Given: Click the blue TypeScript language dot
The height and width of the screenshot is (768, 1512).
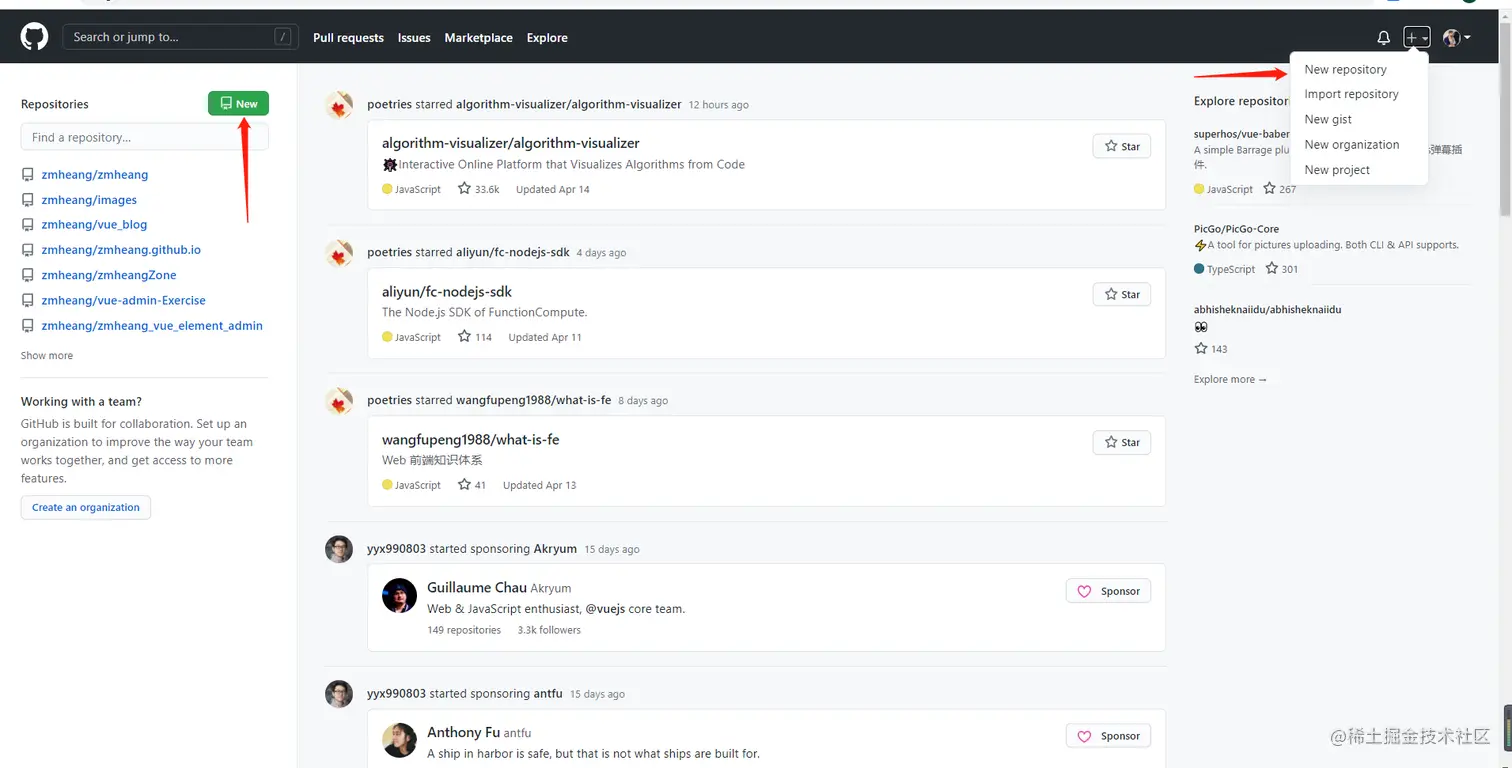Looking at the screenshot, I should (x=1199, y=268).
